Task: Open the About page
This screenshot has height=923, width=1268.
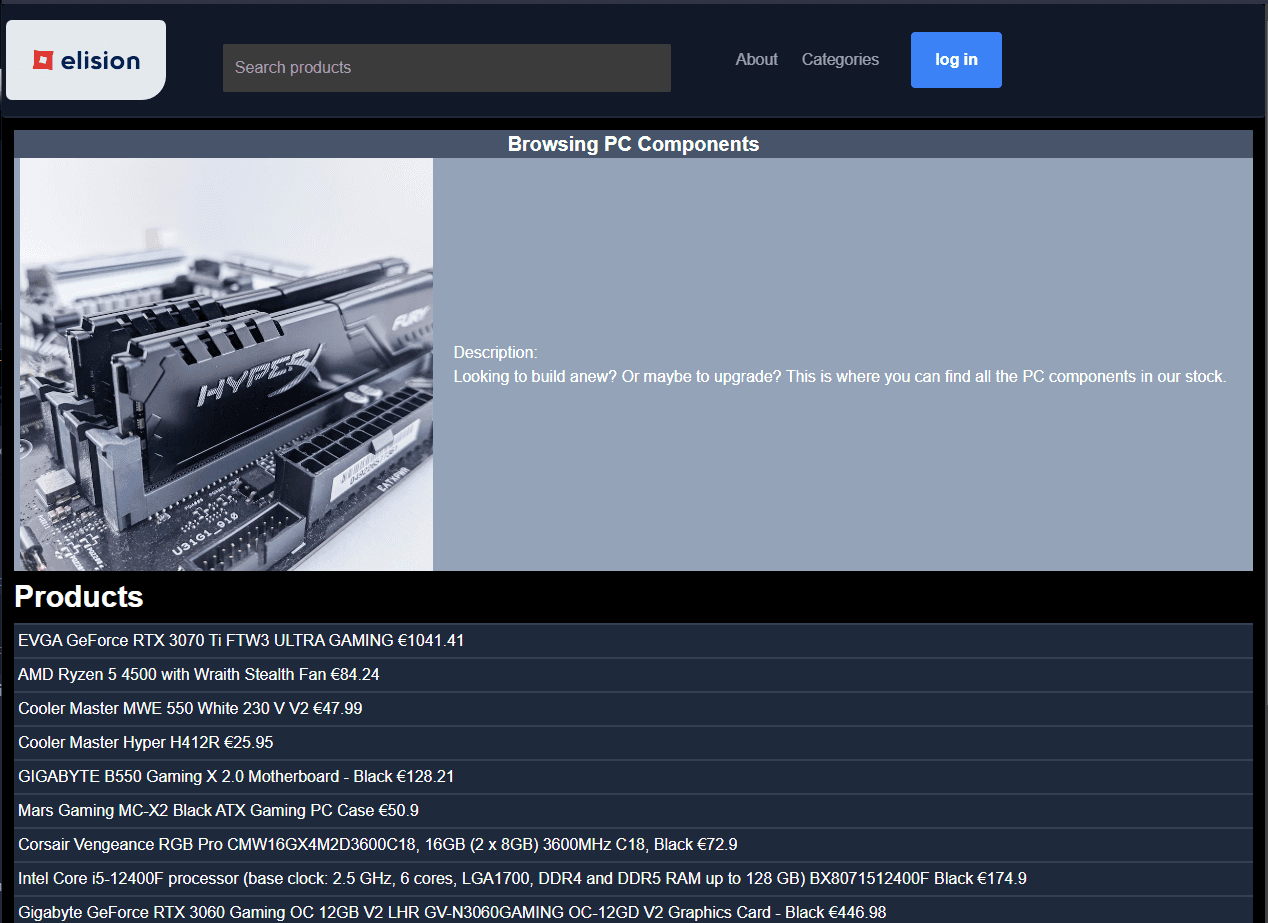Action: coord(756,60)
